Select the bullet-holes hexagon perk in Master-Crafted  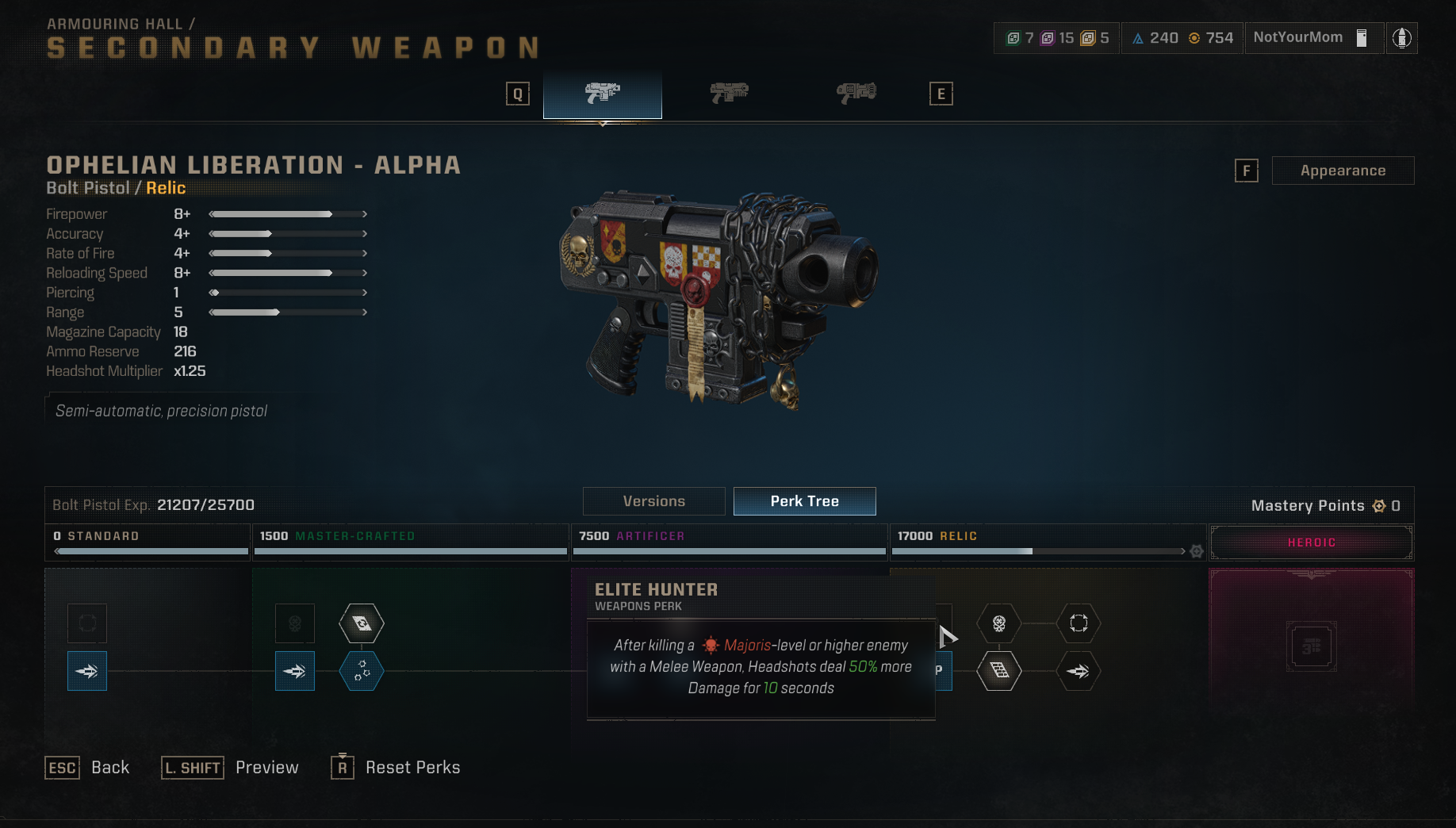pyautogui.click(x=362, y=671)
